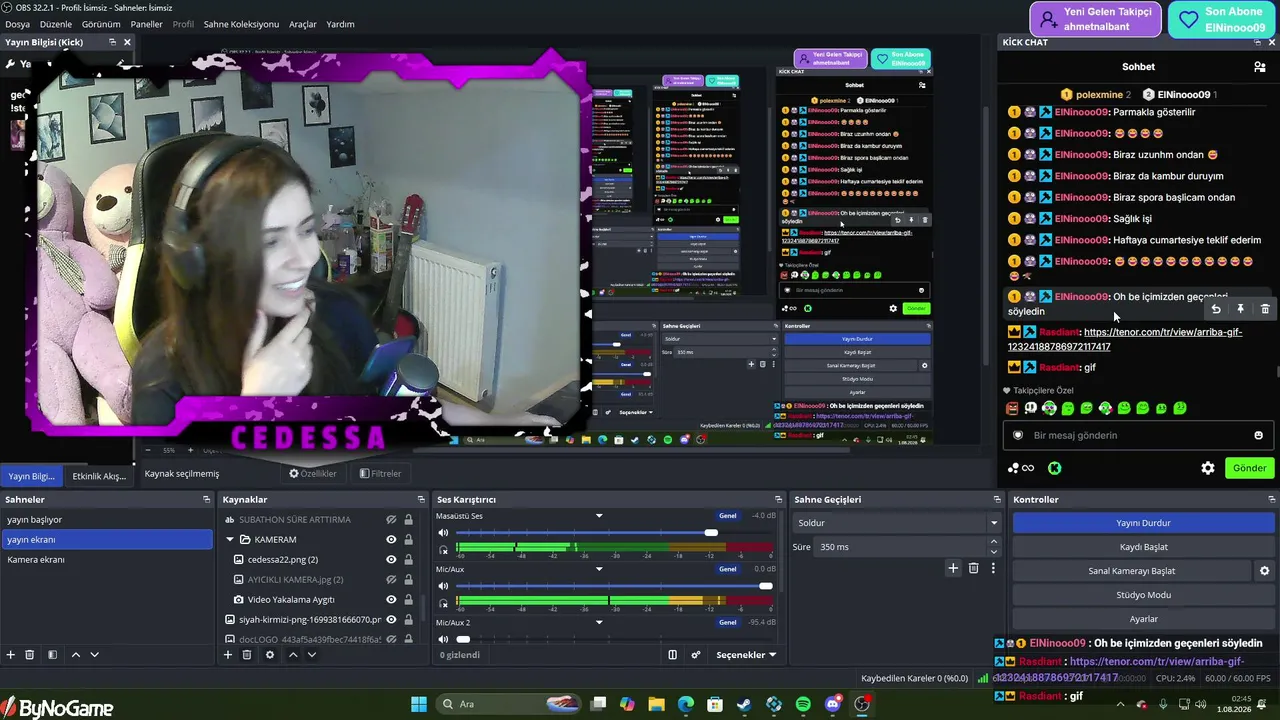Open the Düzenle menu
Image resolution: width=1280 pixels, height=720 pixels.
[56, 24]
